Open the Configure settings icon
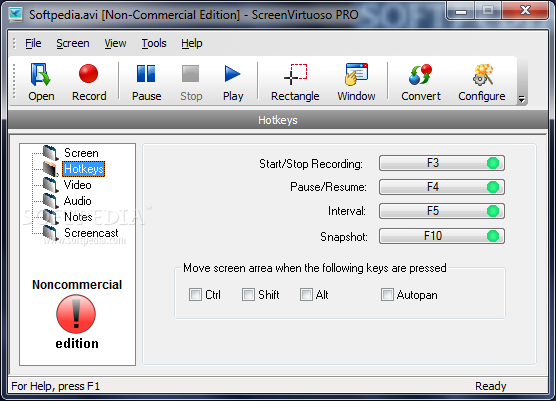Viewport: 556px width, 401px height. [482, 82]
